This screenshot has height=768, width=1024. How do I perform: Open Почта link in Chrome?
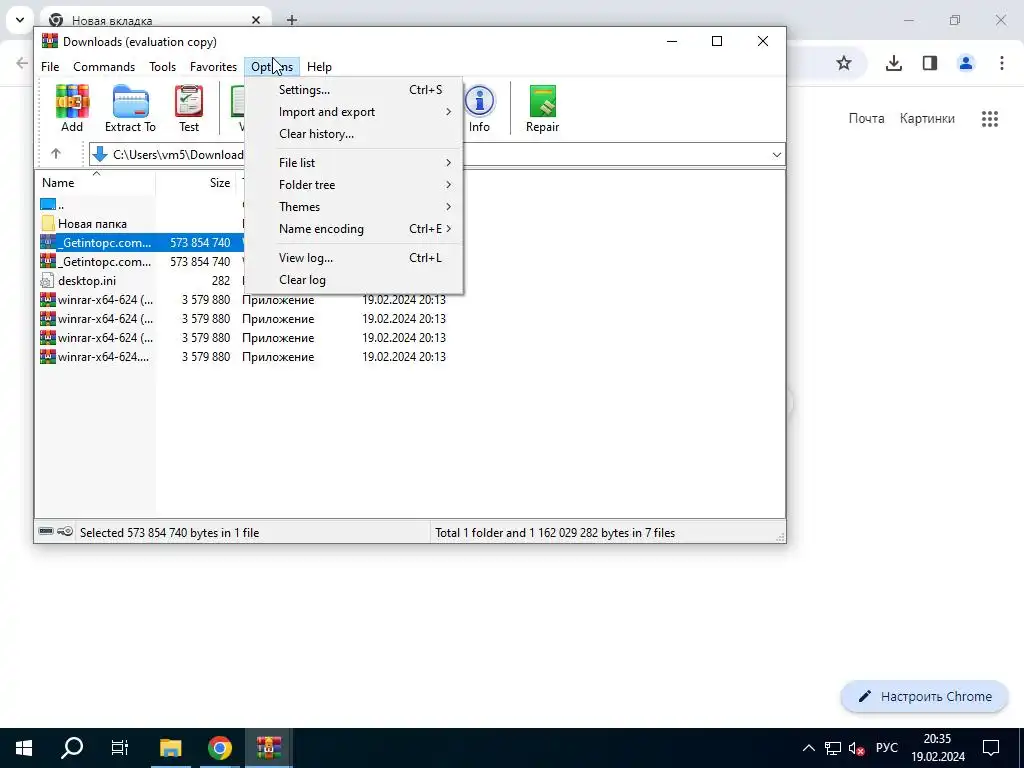[866, 118]
